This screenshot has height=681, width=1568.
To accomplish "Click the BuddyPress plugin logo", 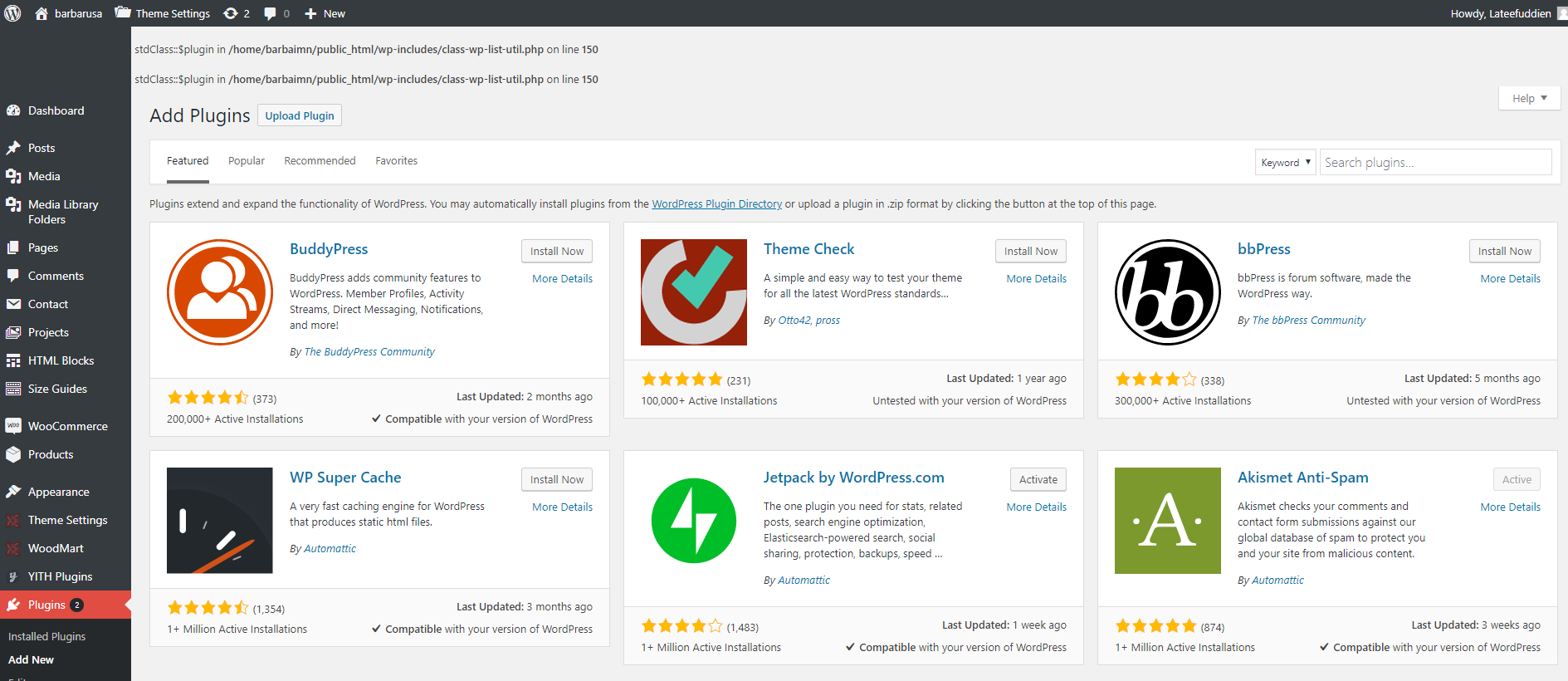I will click(220, 292).
